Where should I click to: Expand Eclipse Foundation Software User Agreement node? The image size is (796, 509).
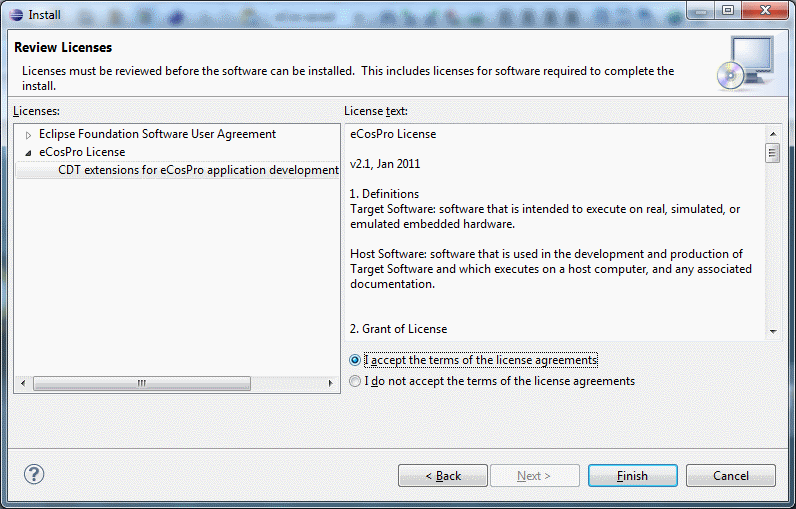pos(28,135)
